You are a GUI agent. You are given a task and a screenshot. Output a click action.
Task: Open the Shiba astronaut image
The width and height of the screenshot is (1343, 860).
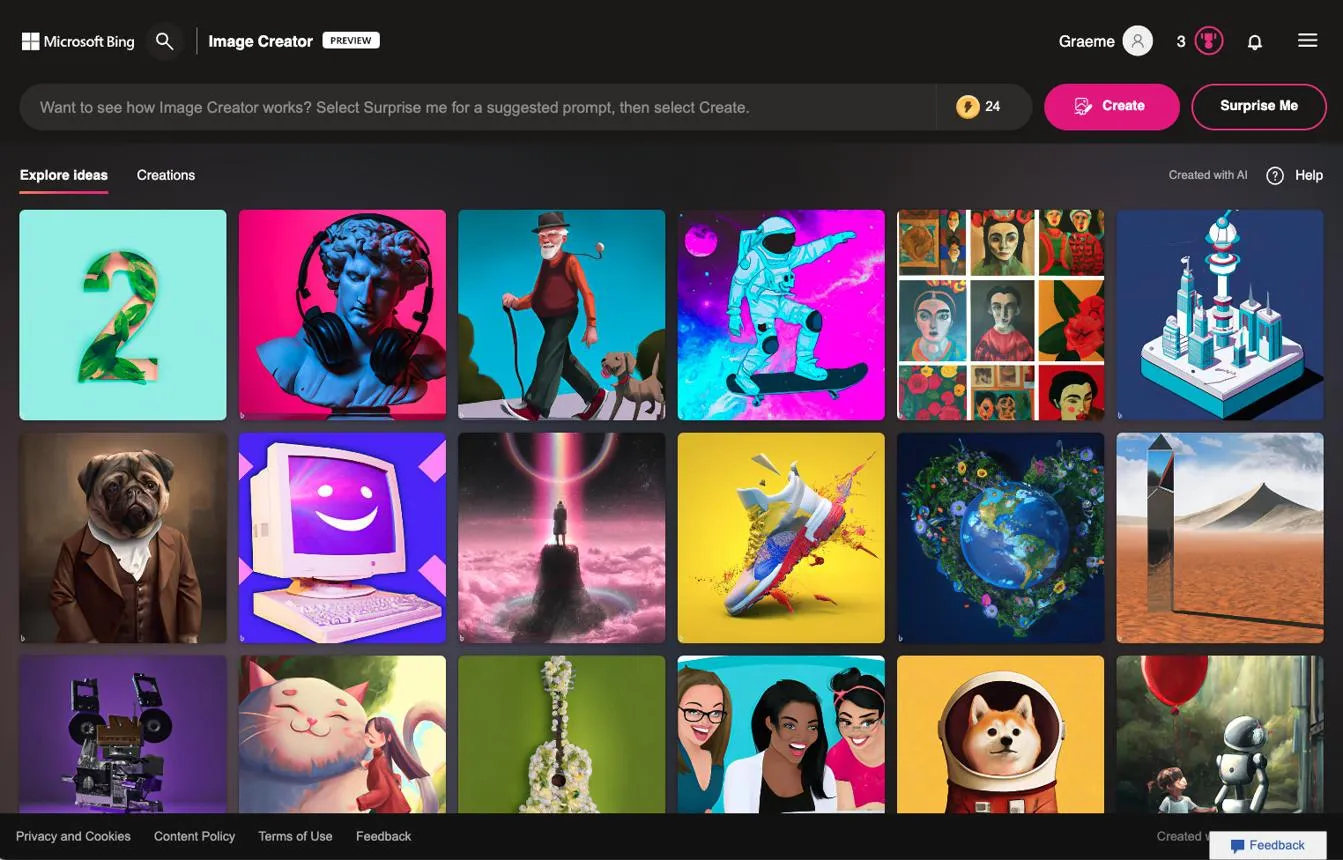pyautogui.click(x=1001, y=735)
